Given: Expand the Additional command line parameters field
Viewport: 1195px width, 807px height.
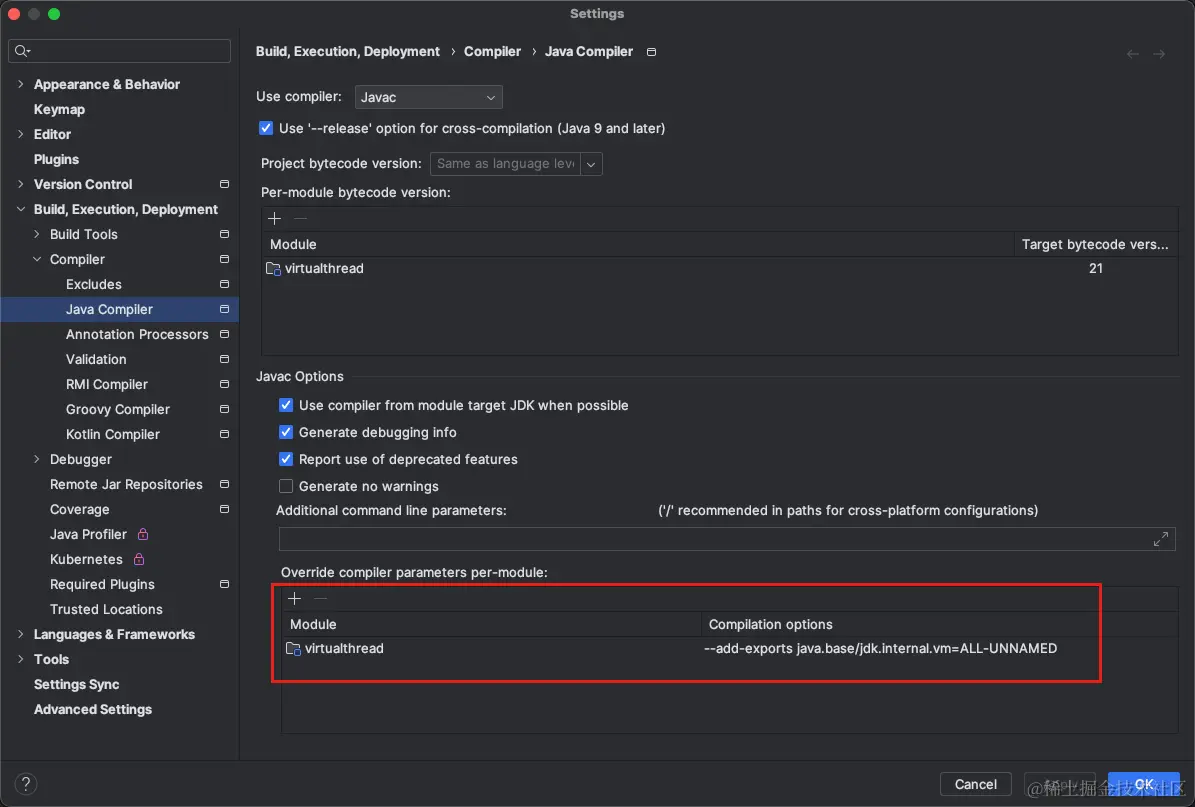Looking at the screenshot, I should (x=1161, y=538).
